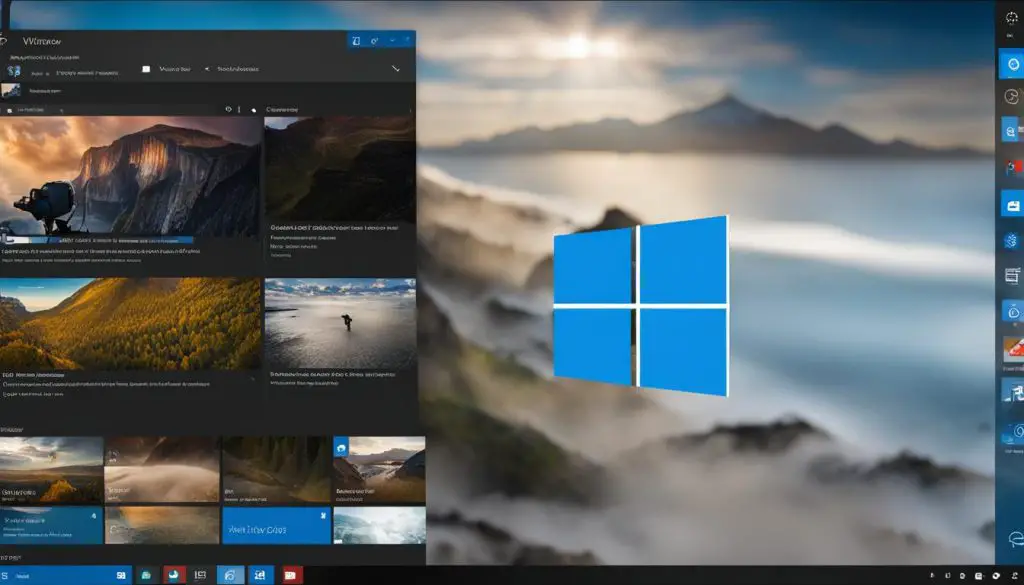Expand the chevron at the far right of the header
This screenshot has height=585, width=1024.
[x=396, y=68]
